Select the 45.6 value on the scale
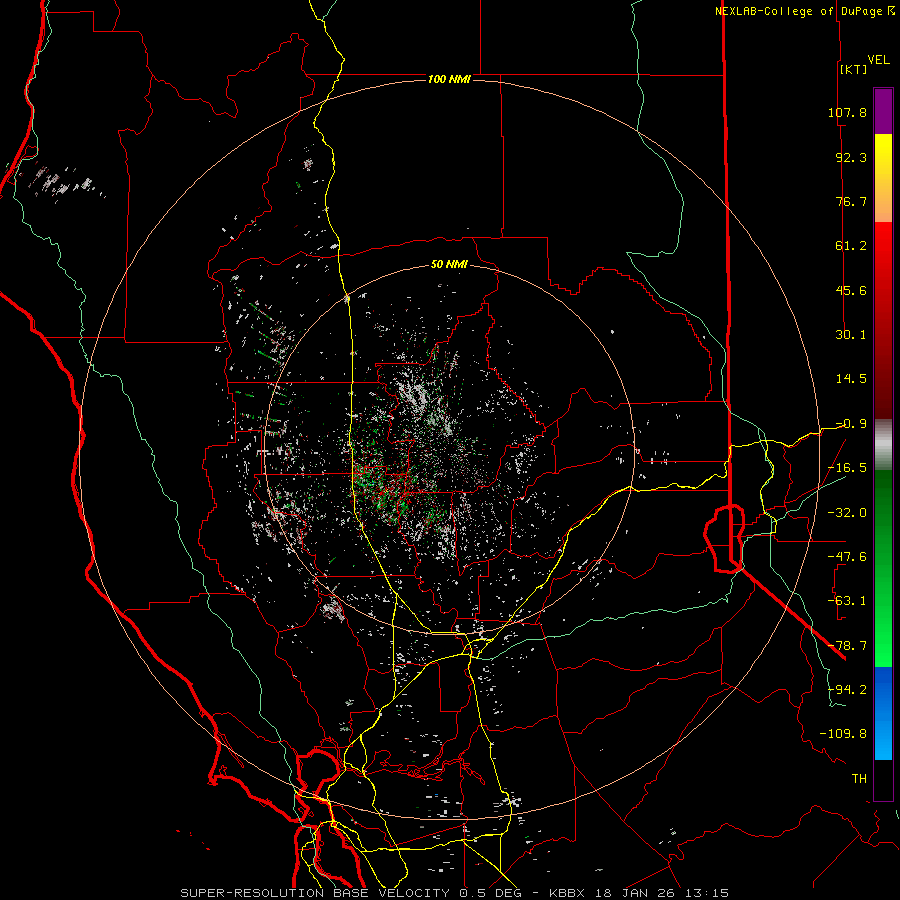The image size is (900, 900). [851, 290]
